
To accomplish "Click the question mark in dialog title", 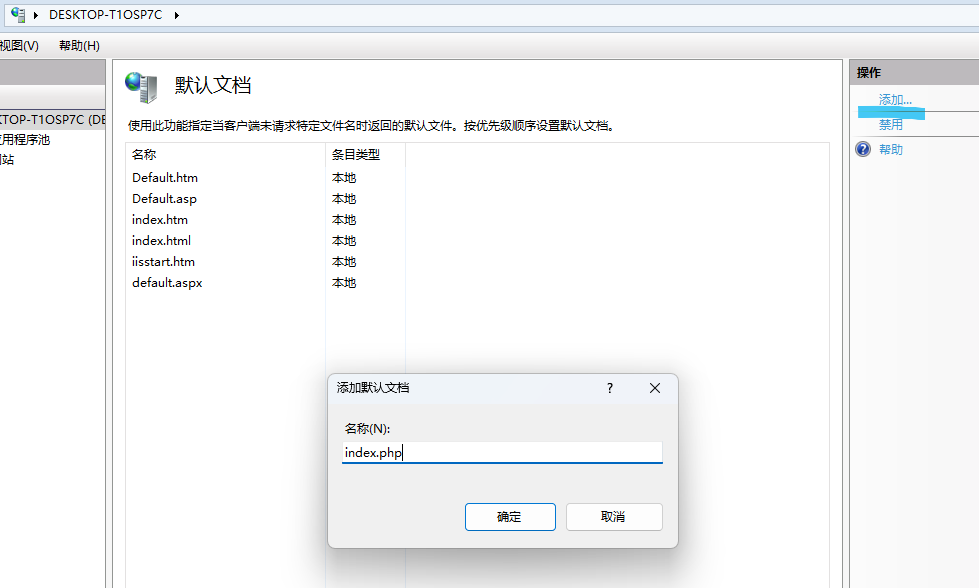I will pyautogui.click(x=610, y=388).
